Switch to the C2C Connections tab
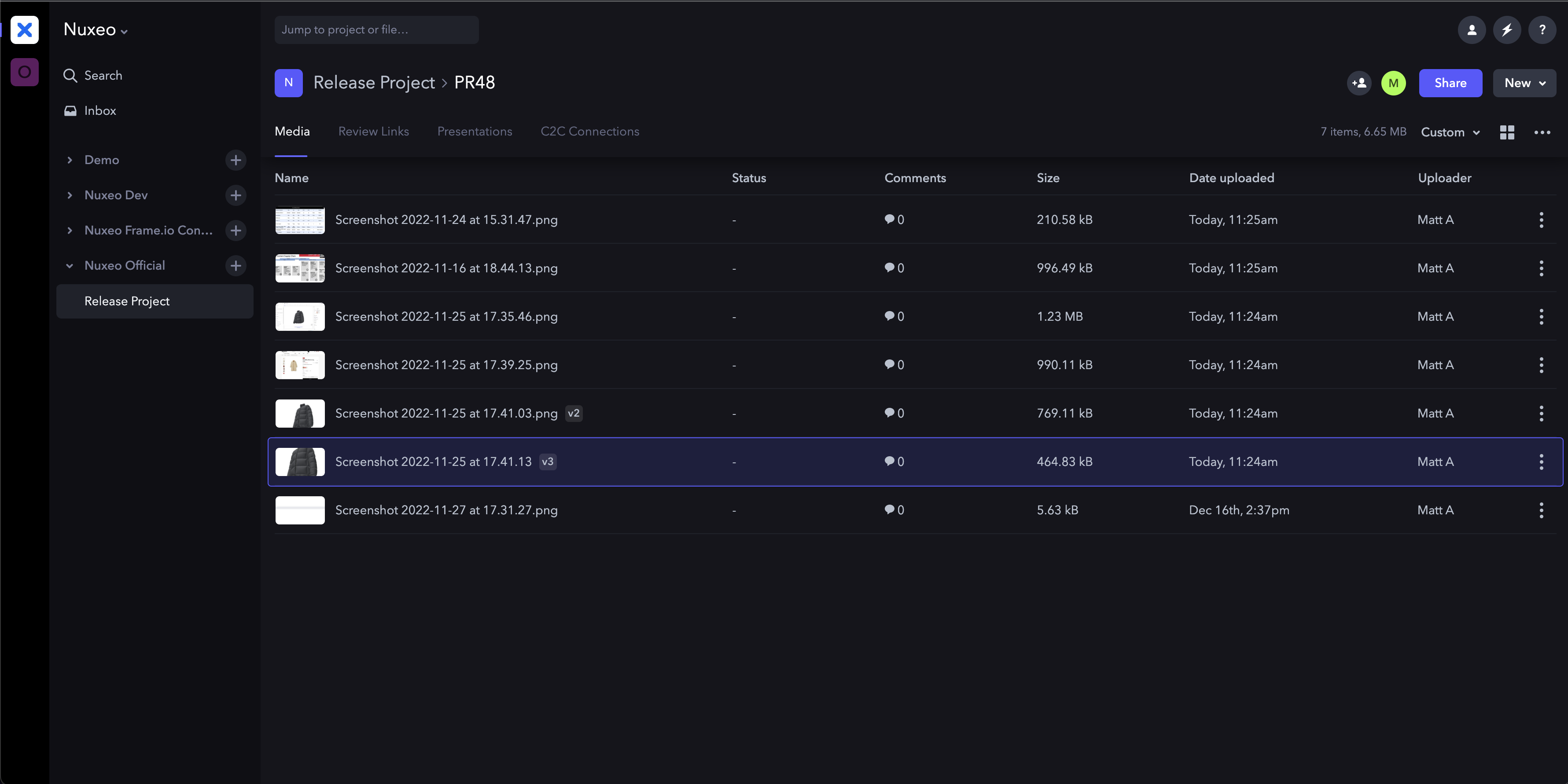Image resolution: width=1568 pixels, height=784 pixels. point(590,132)
